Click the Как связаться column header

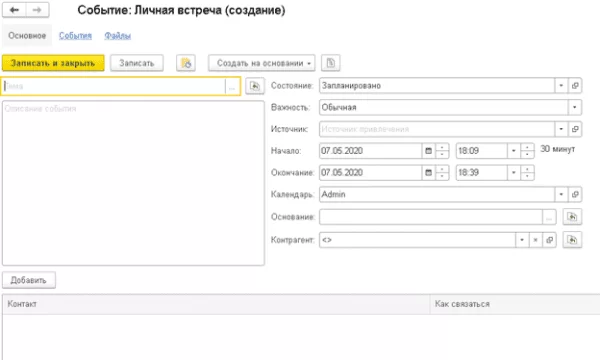(x=515, y=304)
